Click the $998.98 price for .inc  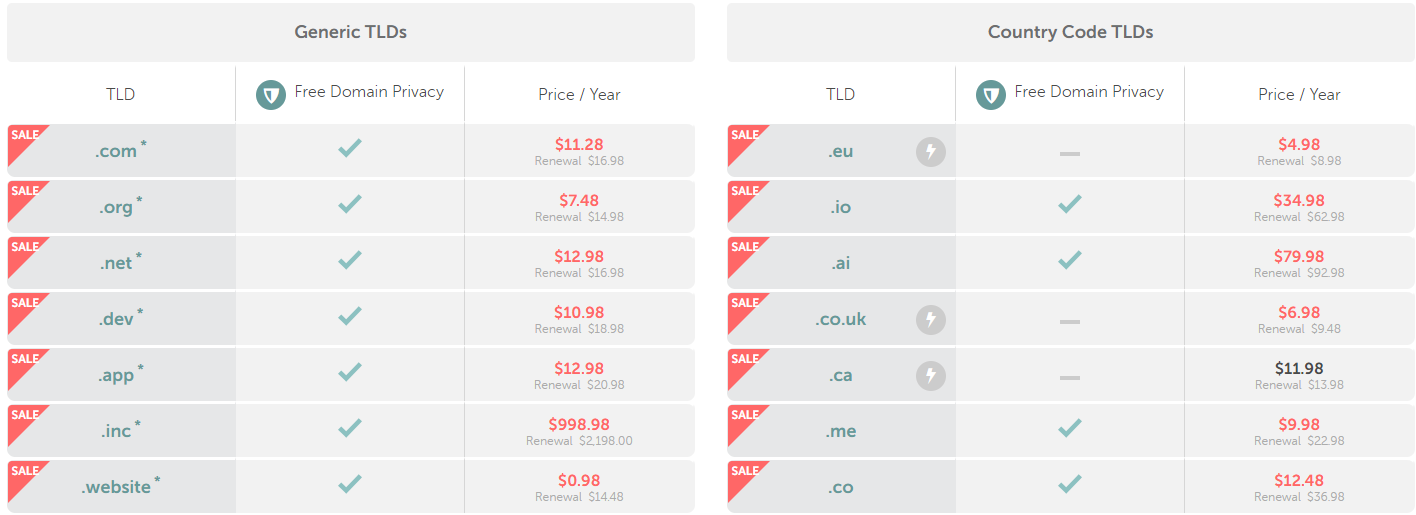tap(579, 424)
